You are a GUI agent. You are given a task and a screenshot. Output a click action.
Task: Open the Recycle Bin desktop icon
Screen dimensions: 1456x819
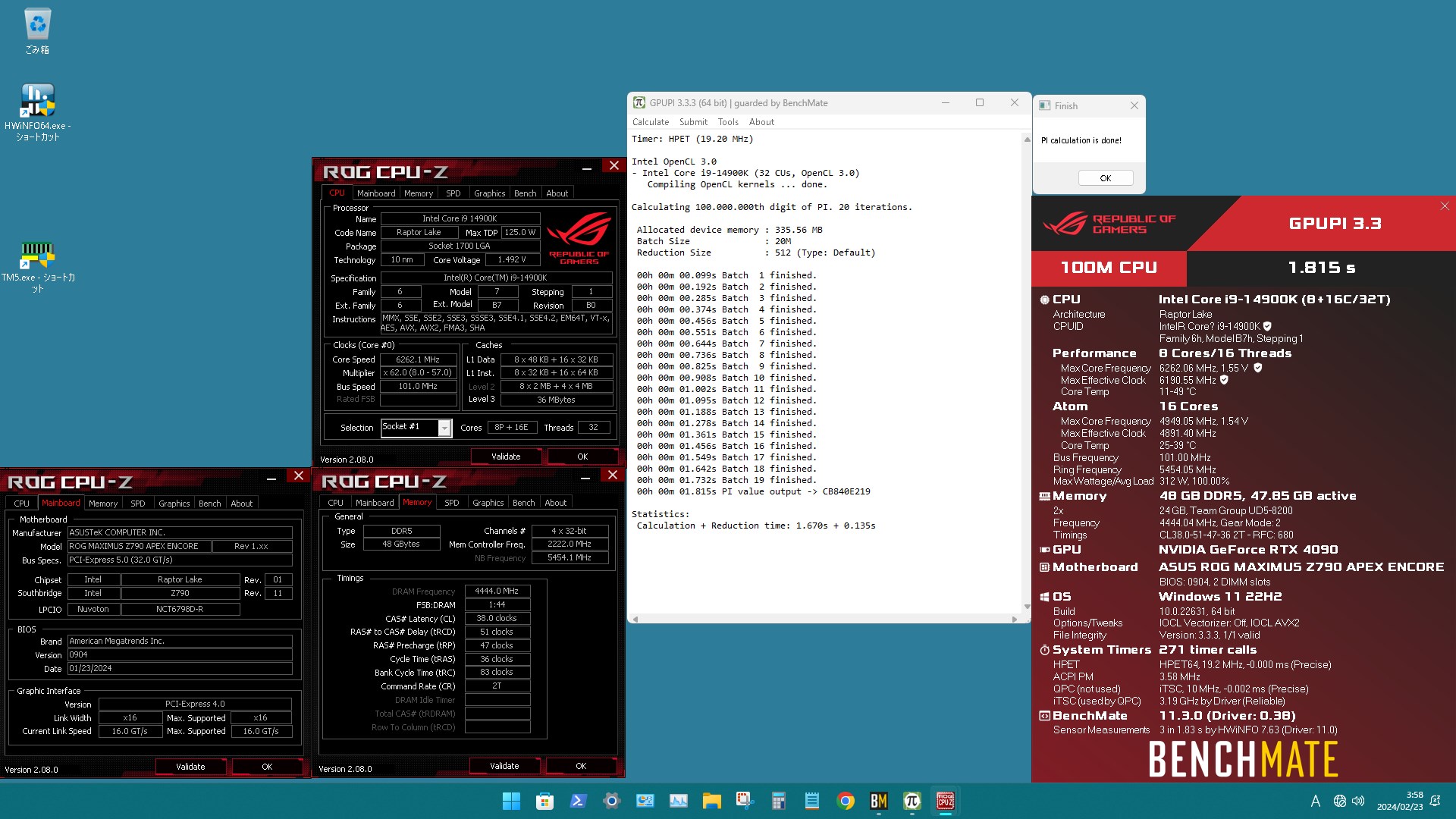pyautogui.click(x=37, y=32)
